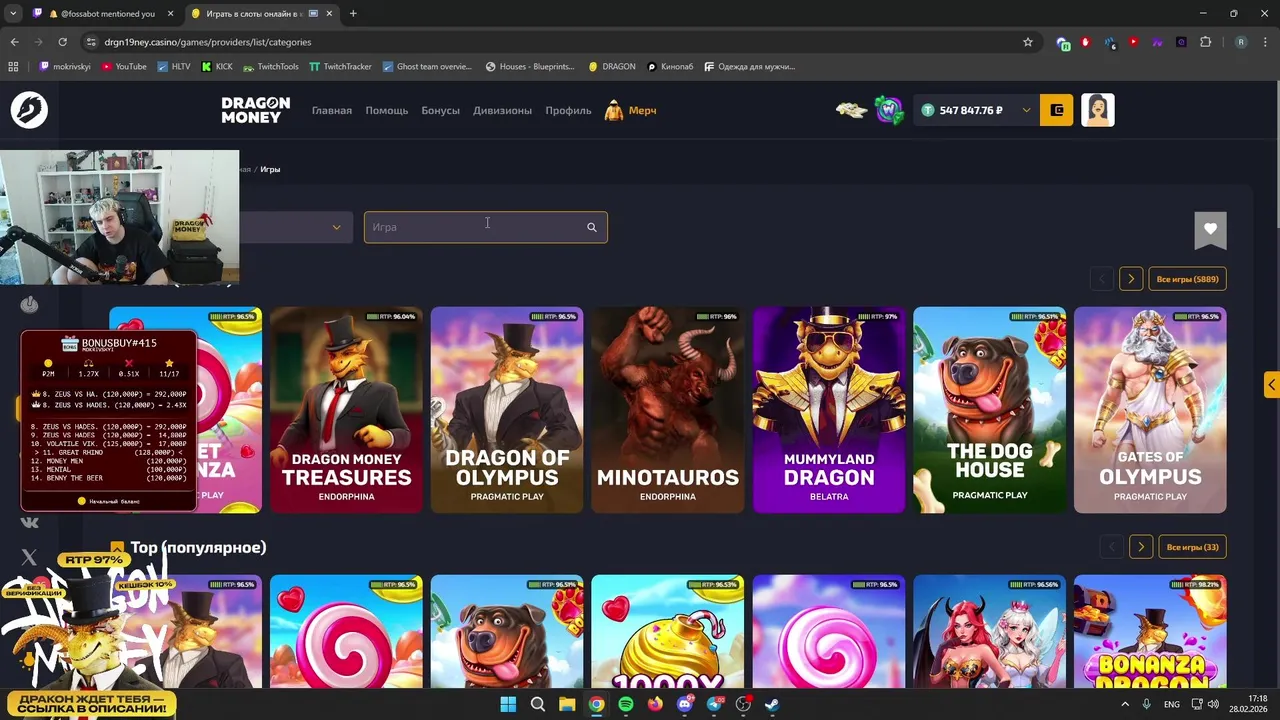Open the TwitchTracker bookmark
This screenshot has width=1280, height=720.
pos(340,67)
